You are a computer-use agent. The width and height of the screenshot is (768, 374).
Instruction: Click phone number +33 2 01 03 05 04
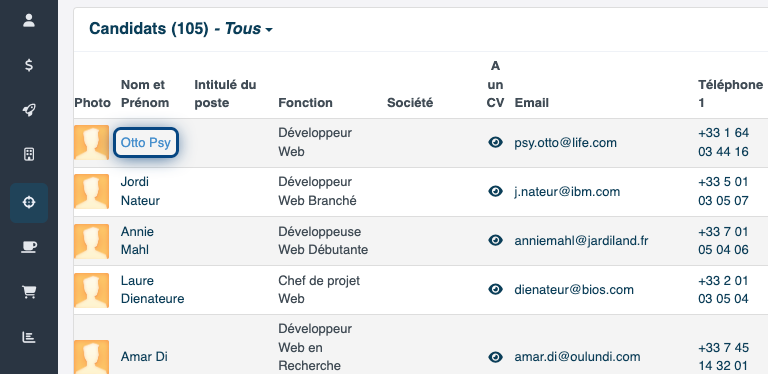click(x=723, y=289)
